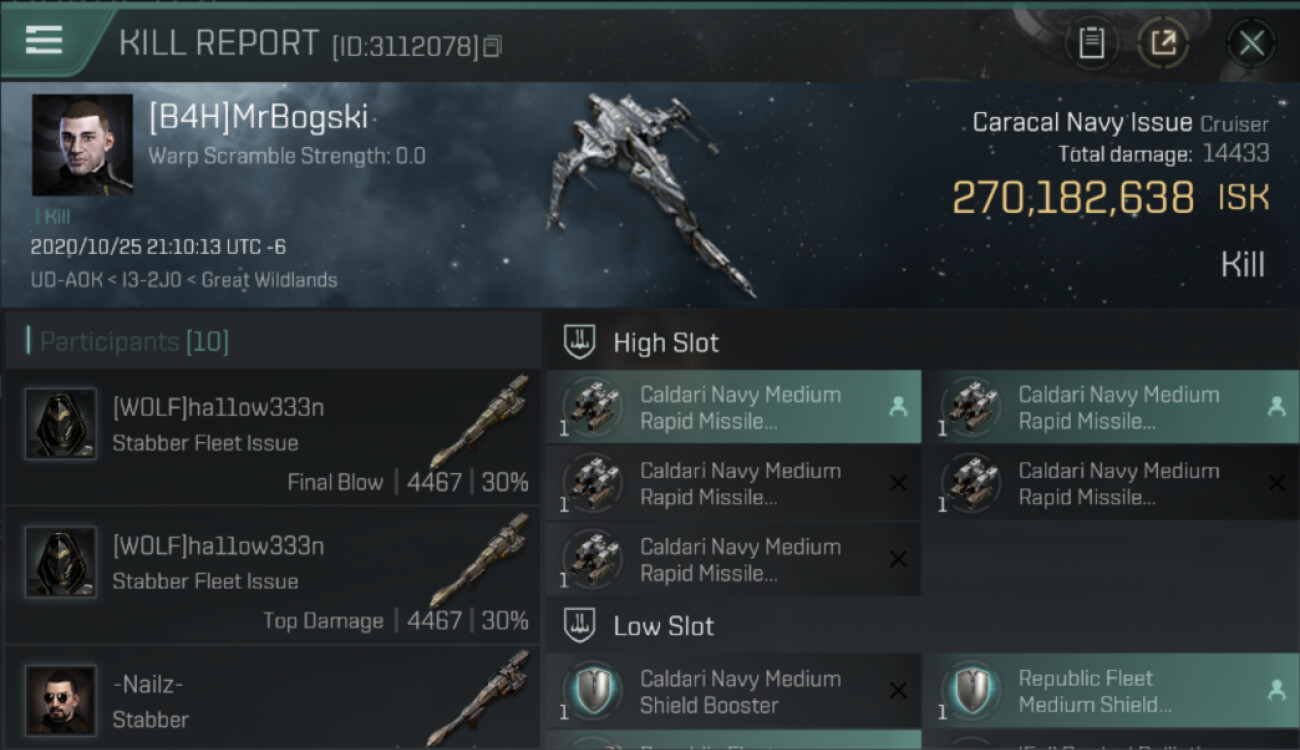Screen dimensions: 1300x750
Task: Click Caldari Navy Medium Shield Booster module icon
Action: (593, 691)
